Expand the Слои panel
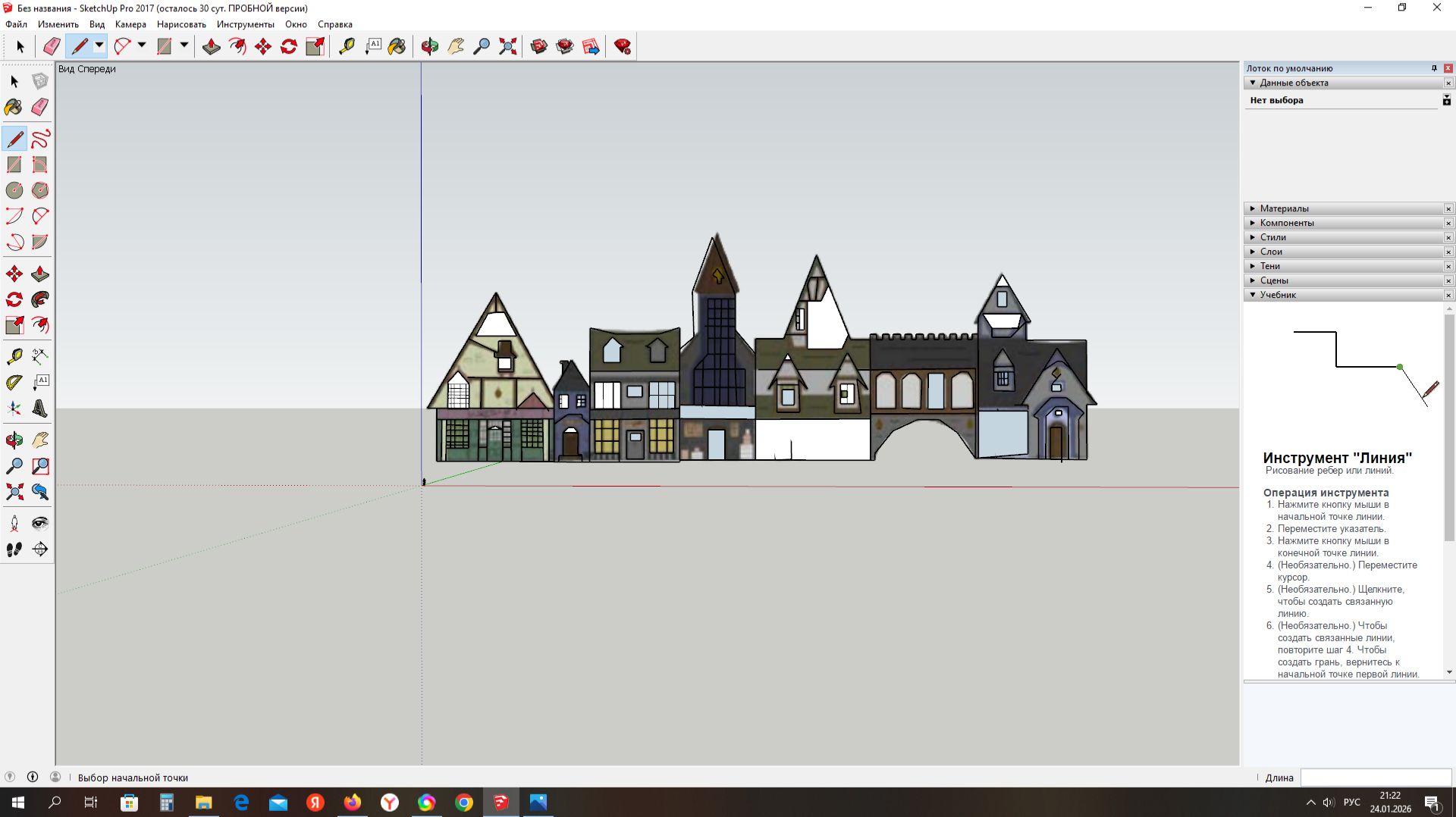The width and height of the screenshot is (1456, 817). [1271, 252]
